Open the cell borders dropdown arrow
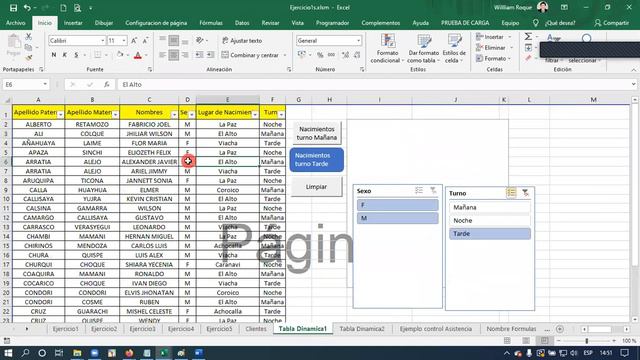The image size is (640, 360). [106, 55]
